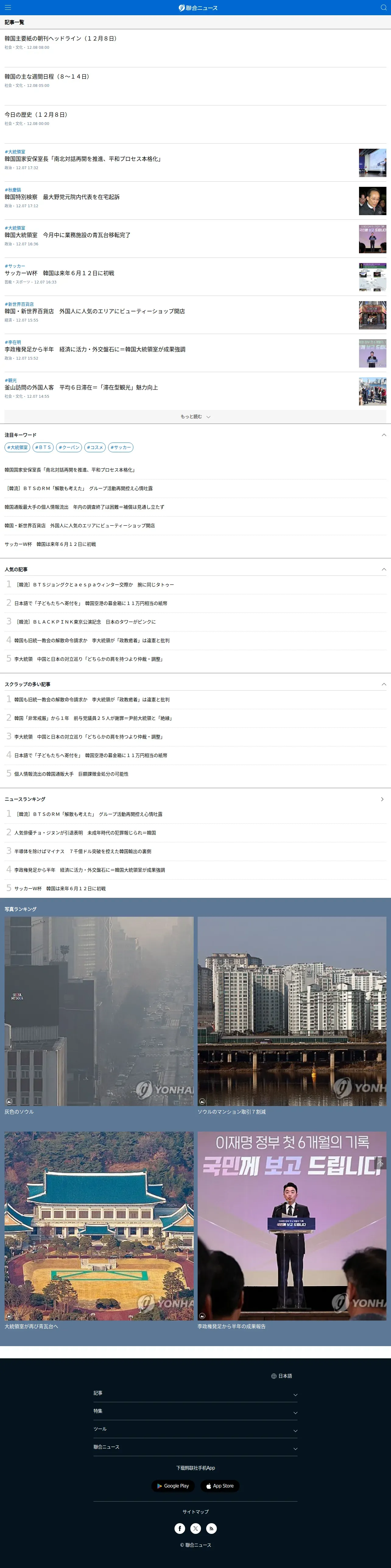This screenshot has height=1568, width=391.
Task: Click the scroll-to-top arrow button
Action: click(381, 1163)
